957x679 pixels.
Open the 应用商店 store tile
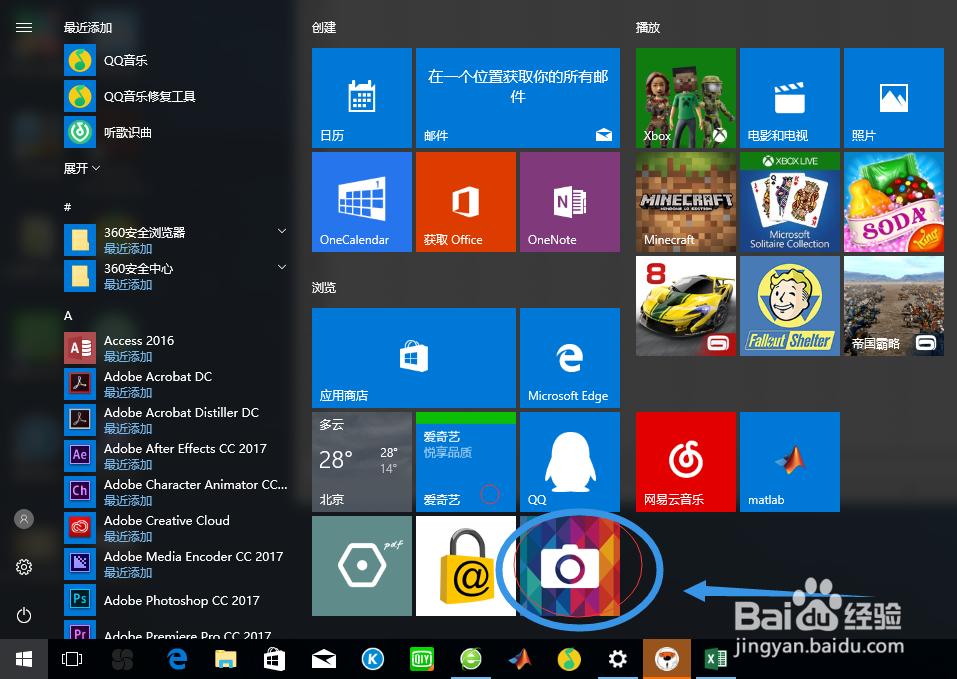pyautogui.click(x=414, y=357)
